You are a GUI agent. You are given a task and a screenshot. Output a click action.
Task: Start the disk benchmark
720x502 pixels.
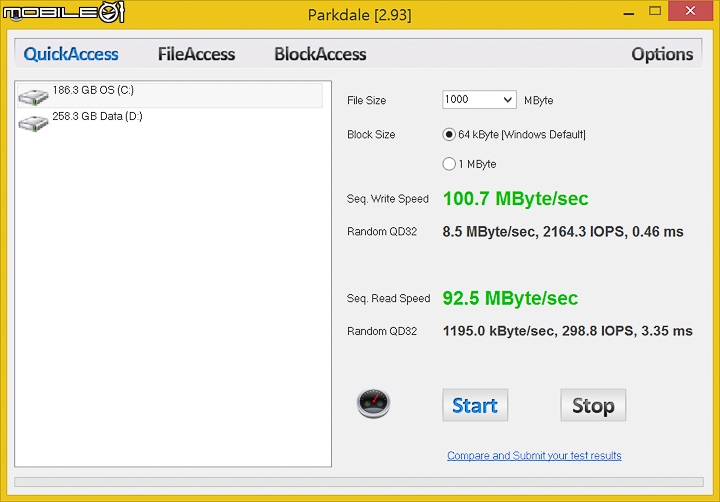click(x=475, y=405)
